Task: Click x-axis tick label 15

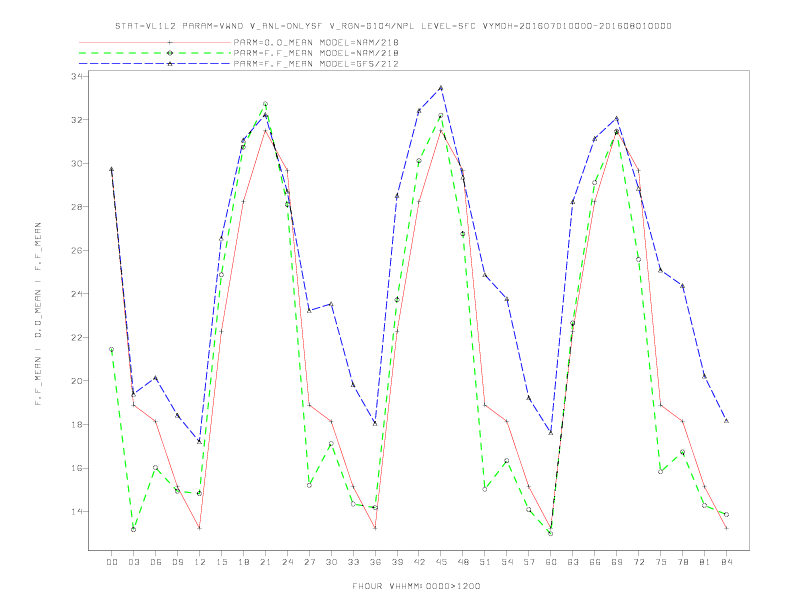Action: [221, 562]
